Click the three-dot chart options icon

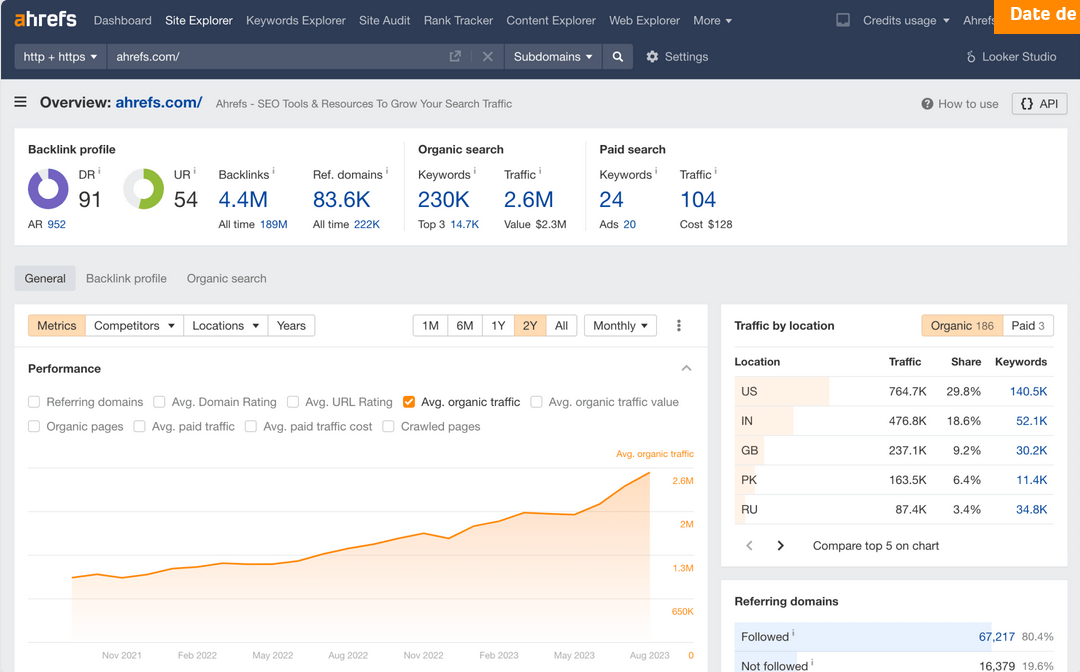[x=679, y=326]
